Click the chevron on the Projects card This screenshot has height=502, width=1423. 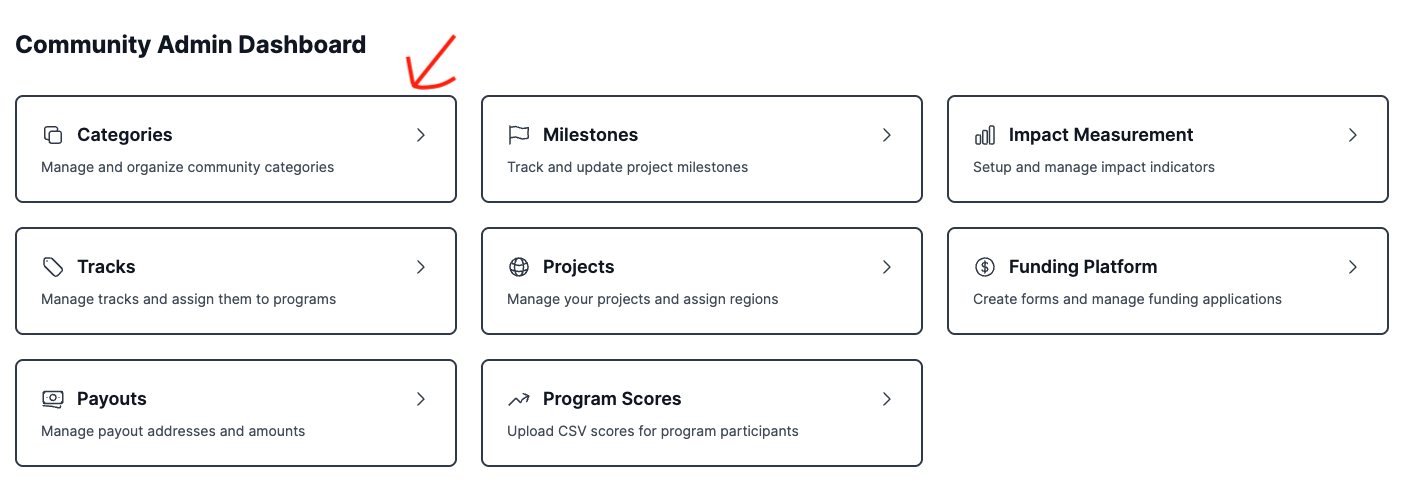coord(887,267)
